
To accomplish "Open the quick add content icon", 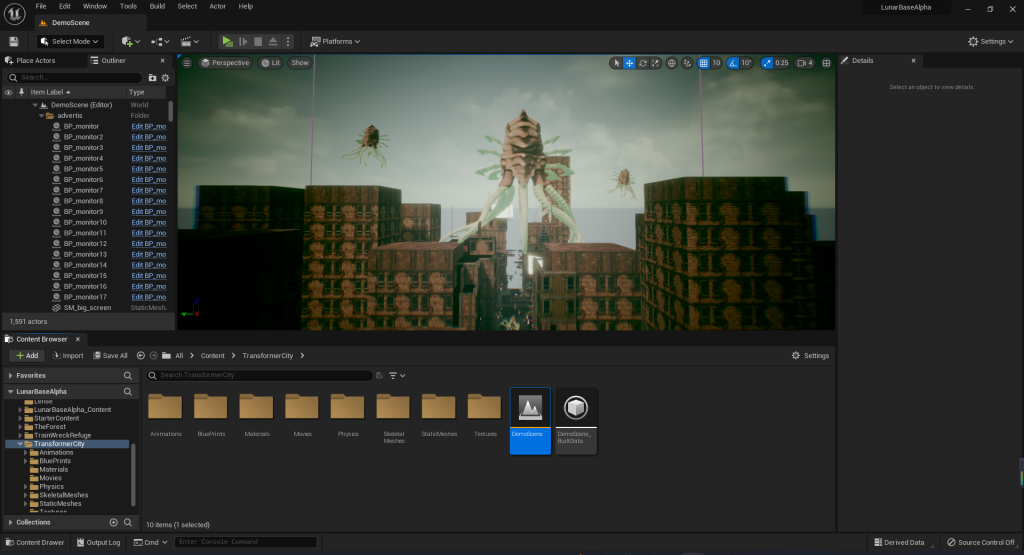I will click(x=131, y=41).
